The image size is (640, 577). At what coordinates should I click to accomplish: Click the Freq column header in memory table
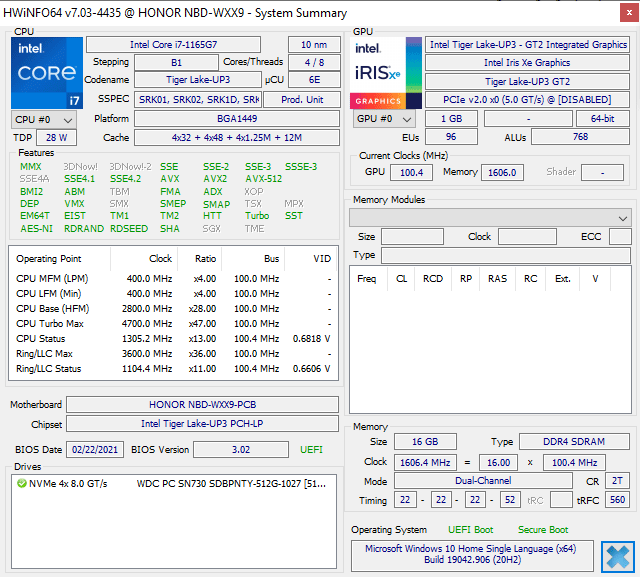coord(367,279)
